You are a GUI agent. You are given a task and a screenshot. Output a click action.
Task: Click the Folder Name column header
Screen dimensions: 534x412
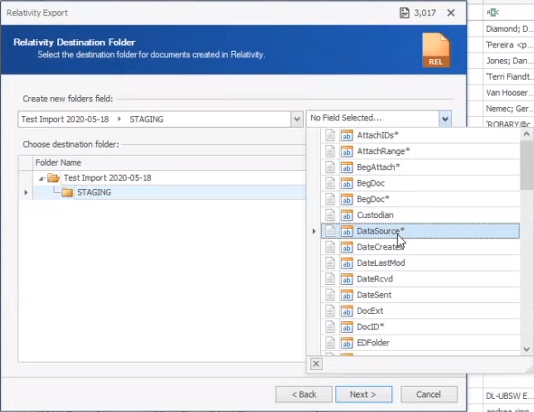coord(169,163)
